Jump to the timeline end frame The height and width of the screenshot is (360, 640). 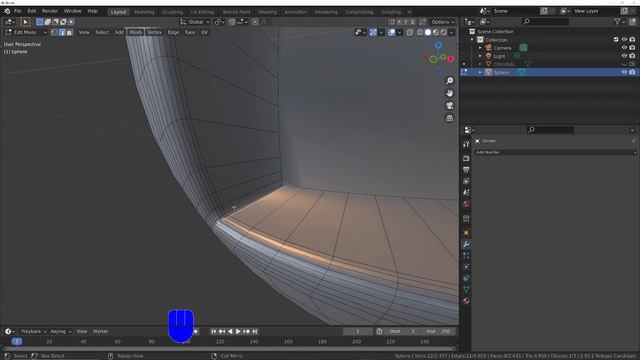[255, 331]
